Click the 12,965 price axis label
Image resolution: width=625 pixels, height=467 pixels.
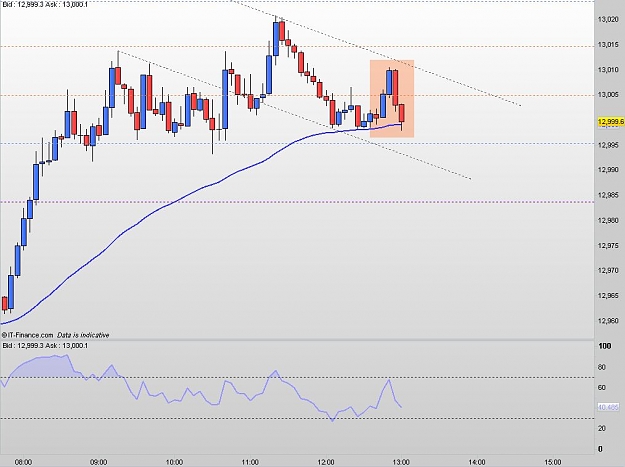point(608,296)
